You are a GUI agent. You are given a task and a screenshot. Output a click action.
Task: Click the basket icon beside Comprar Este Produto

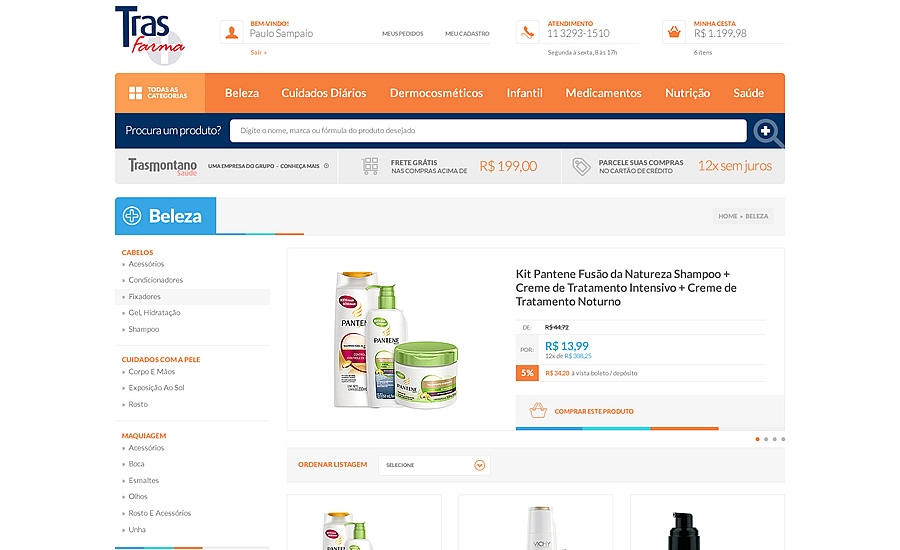[x=538, y=410]
